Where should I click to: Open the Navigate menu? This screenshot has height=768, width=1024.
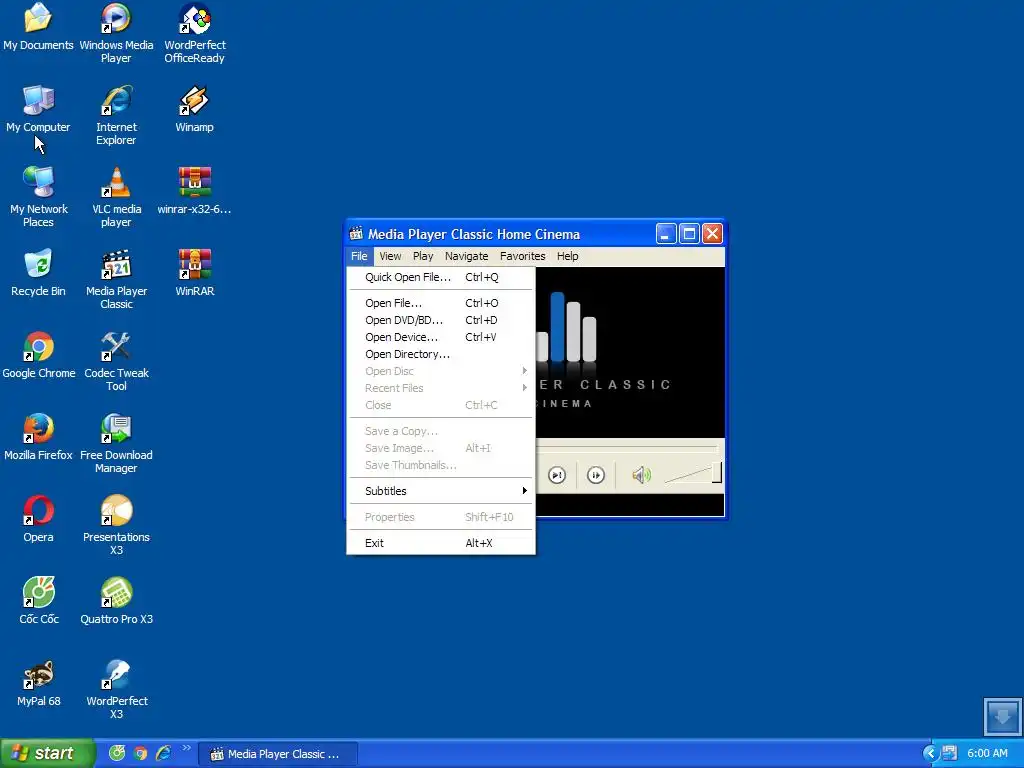pyautogui.click(x=466, y=256)
